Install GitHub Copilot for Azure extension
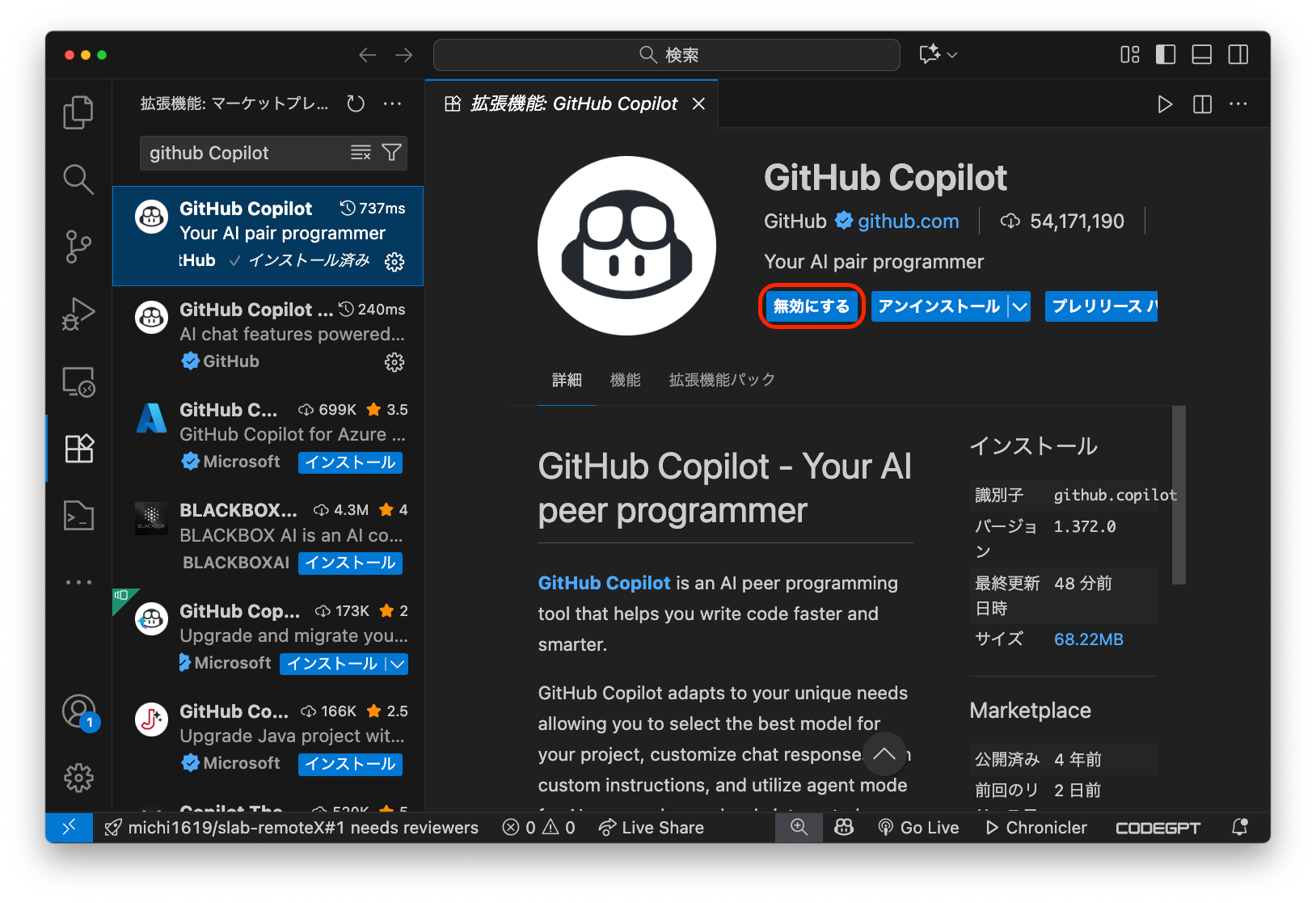Viewport: 1316px width, 903px height. [x=350, y=462]
